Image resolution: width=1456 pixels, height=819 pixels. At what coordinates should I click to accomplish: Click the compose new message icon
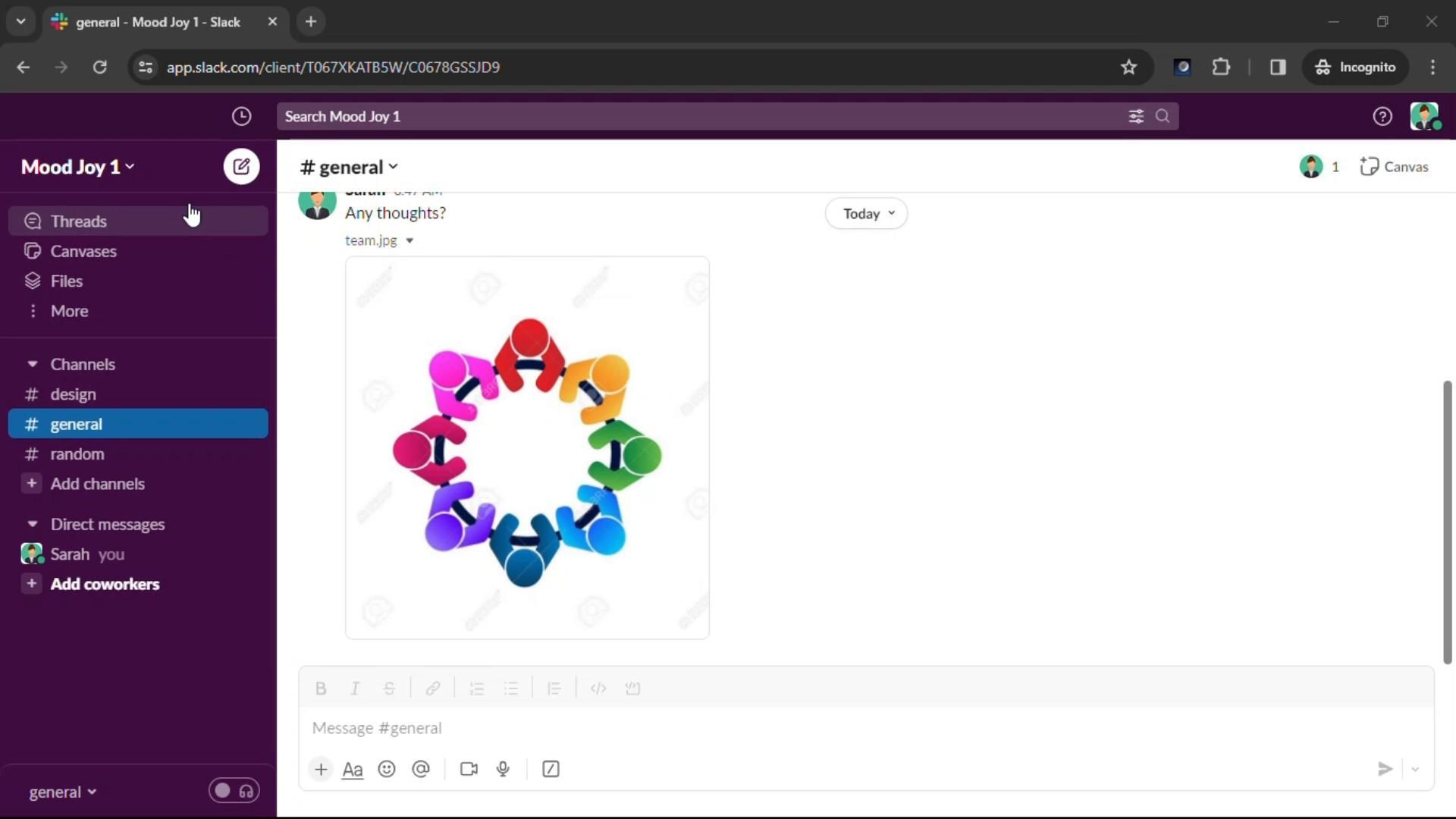pos(241,167)
